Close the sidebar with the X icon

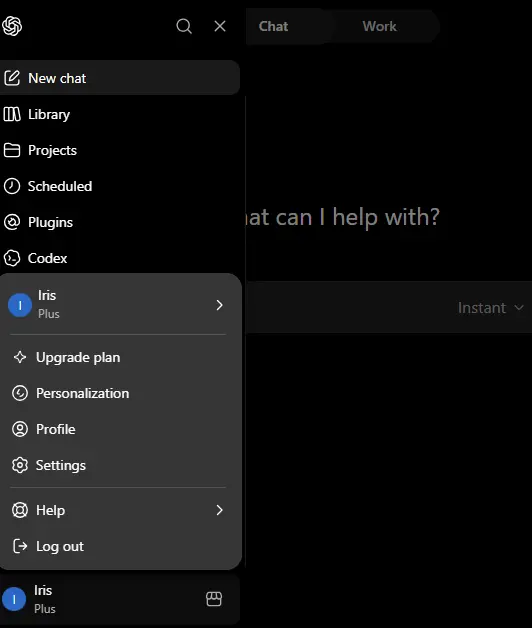click(220, 26)
